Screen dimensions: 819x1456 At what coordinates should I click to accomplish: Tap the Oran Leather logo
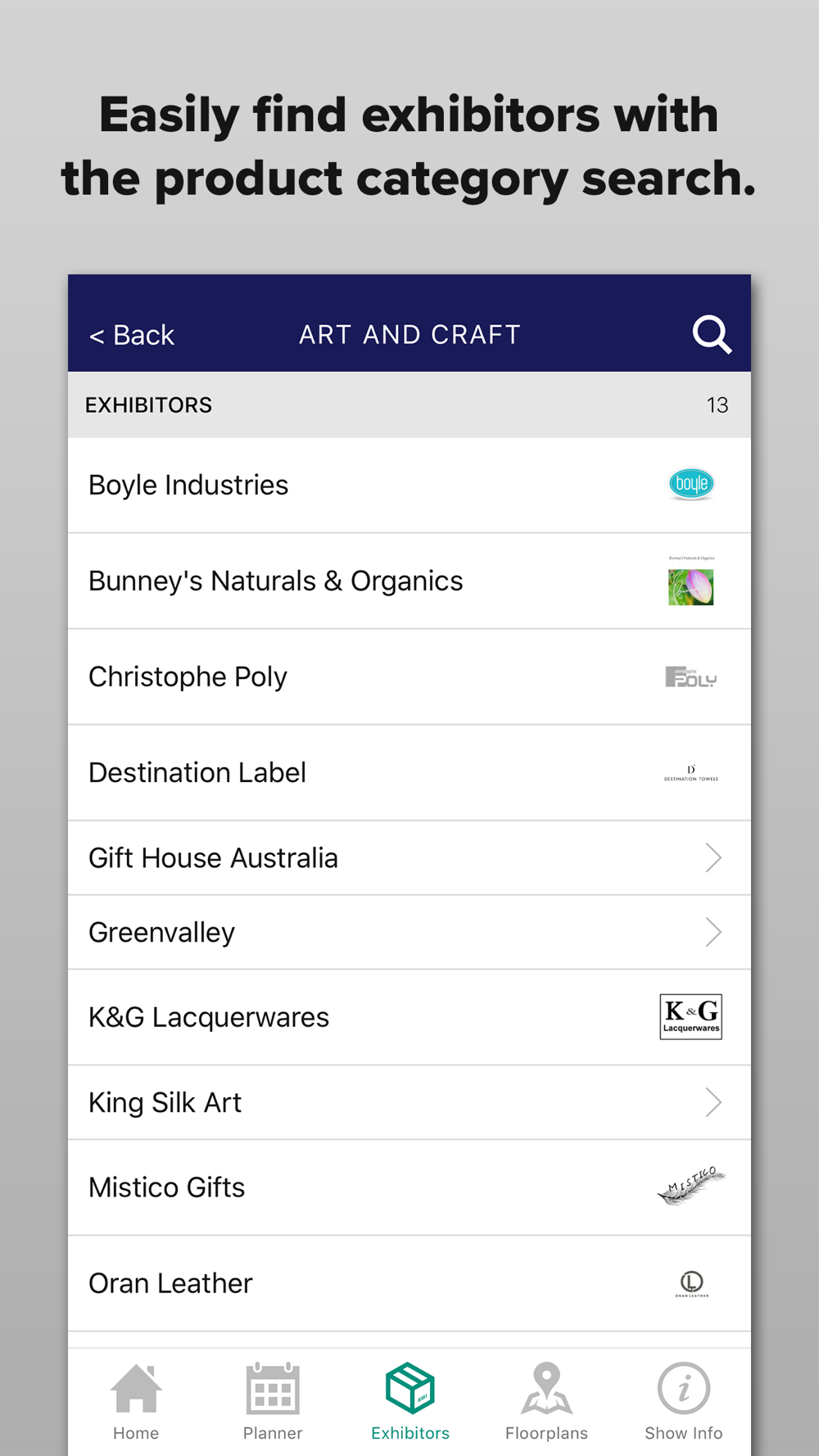[x=692, y=1284]
